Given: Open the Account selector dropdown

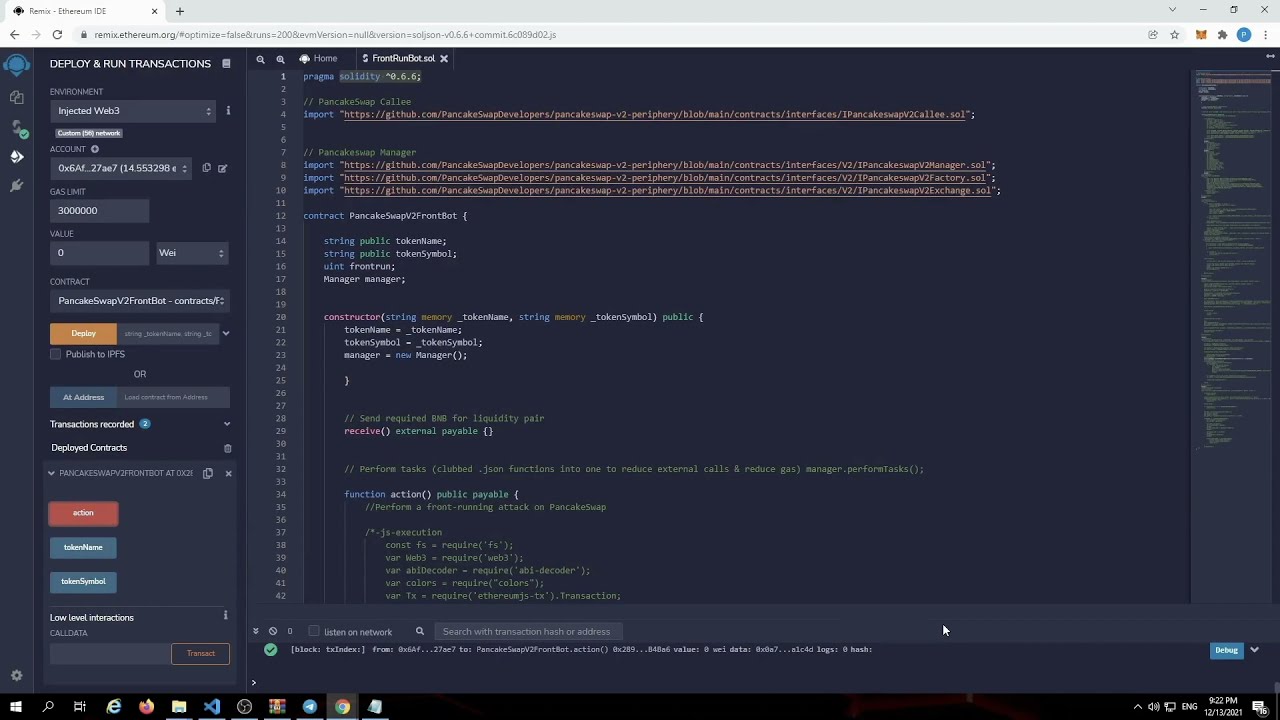Looking at the screenshot, I should click(x=121, y=168).
